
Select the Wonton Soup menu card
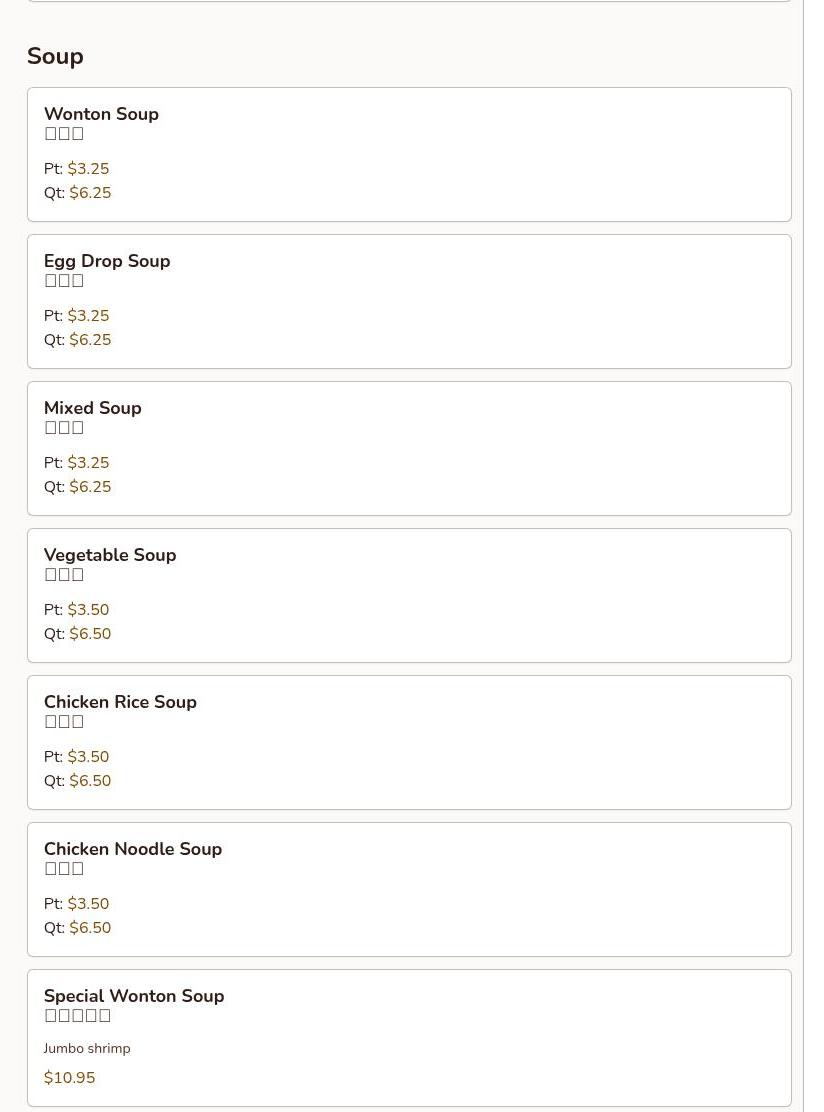click(409, 155)
